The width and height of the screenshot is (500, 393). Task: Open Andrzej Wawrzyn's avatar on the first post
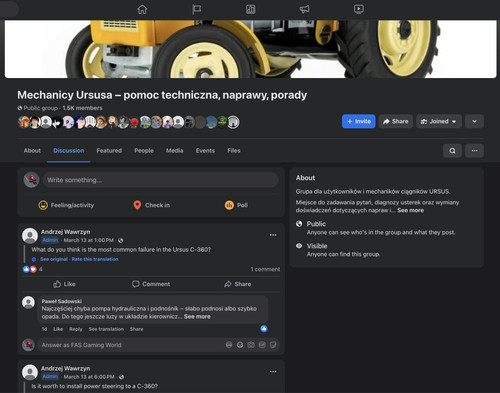point(30,236)
